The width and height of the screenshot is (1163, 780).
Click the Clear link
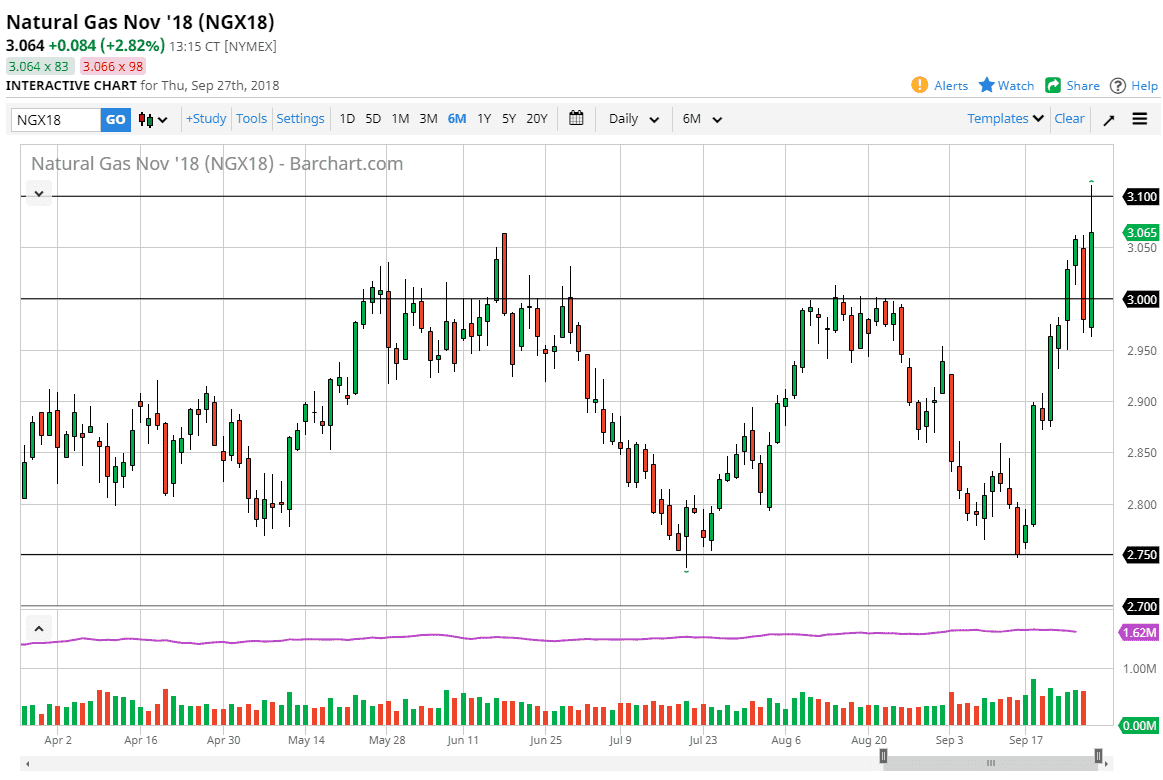coord(1069,118)
